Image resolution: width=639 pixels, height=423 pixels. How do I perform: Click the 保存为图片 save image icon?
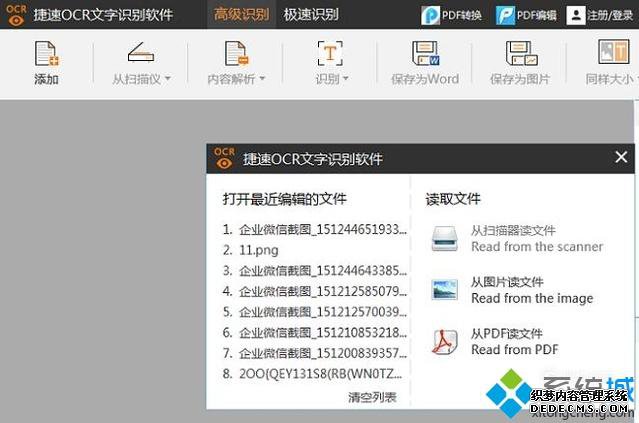(522, 53)
